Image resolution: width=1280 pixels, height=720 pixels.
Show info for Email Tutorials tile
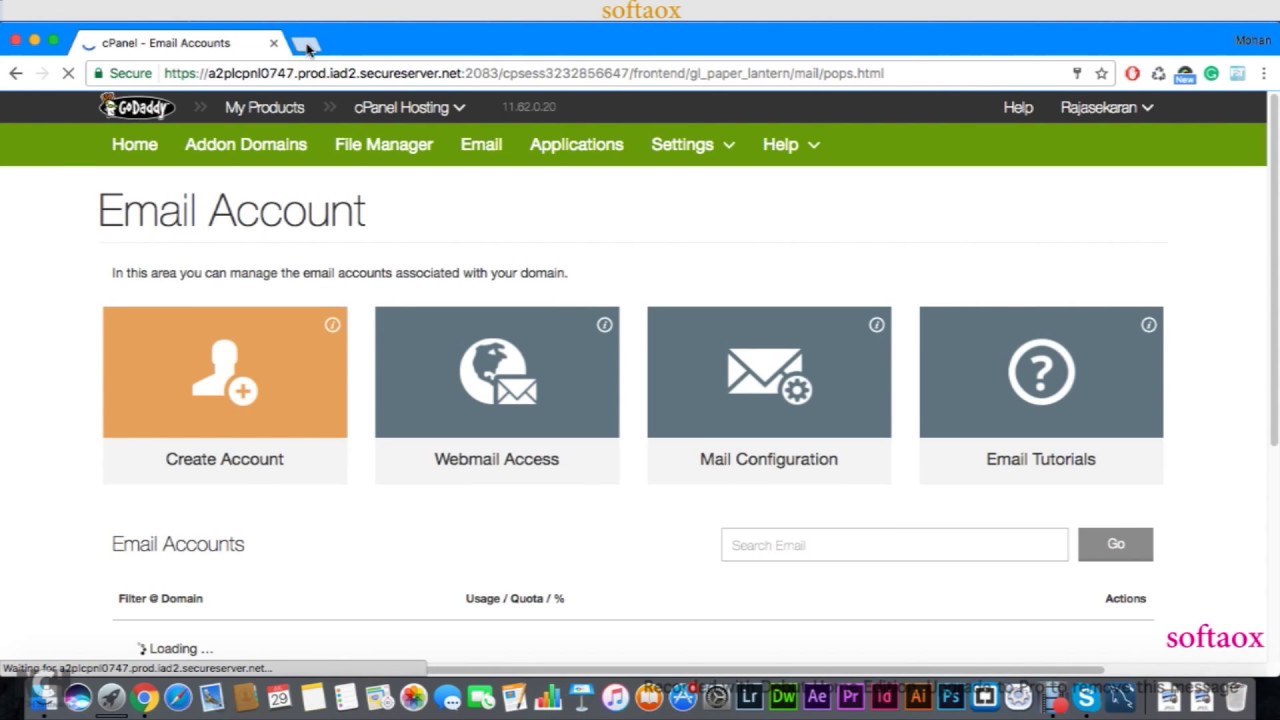(1148, 325)
